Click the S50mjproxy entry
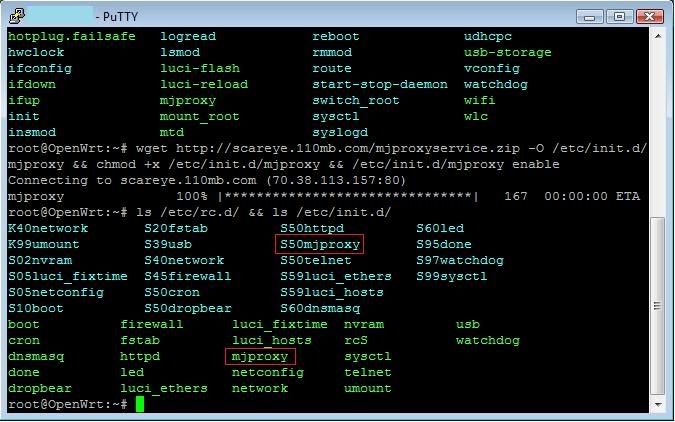The height and width of the screenshot is (422, 675). coord(320,244)
